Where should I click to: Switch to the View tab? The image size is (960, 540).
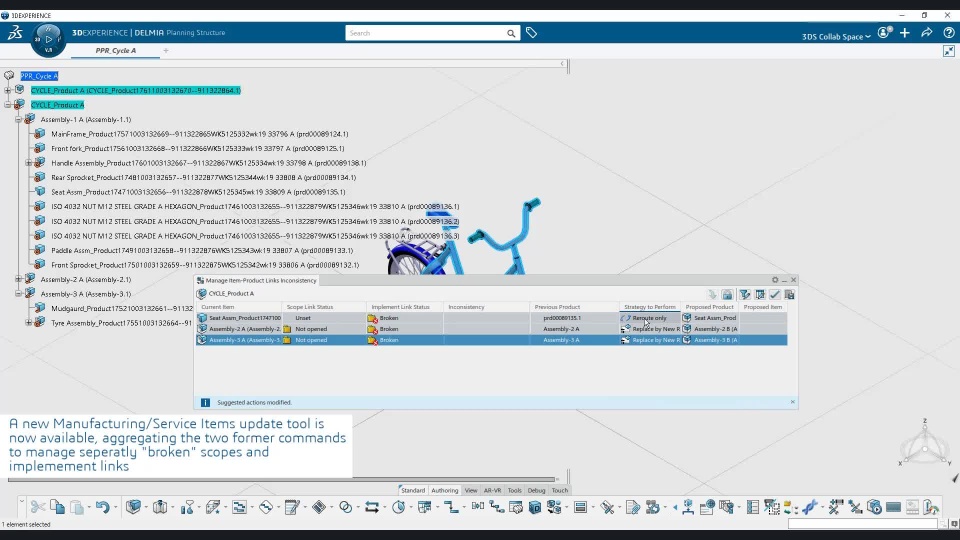pos(471,490)
